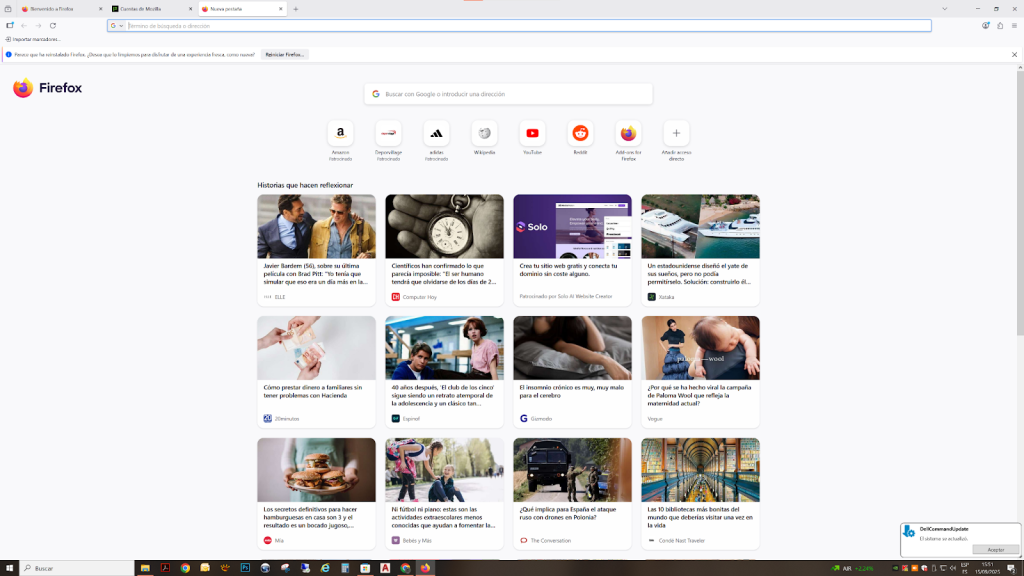Viewport: 1024px width, 576px height.
Task: Click the Google search box on page
Action: click(508, 94)
